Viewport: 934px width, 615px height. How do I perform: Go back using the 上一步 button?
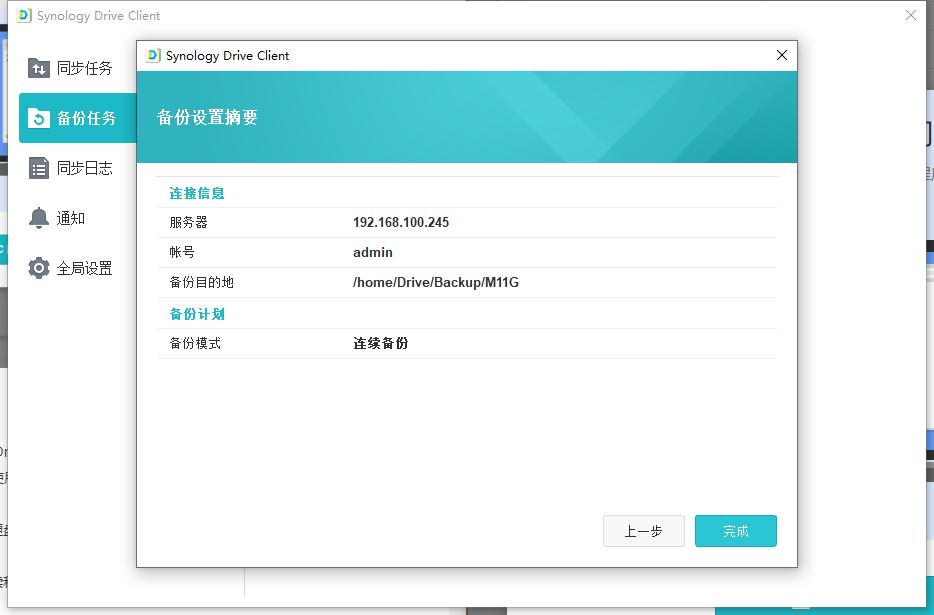click(643, 531)
